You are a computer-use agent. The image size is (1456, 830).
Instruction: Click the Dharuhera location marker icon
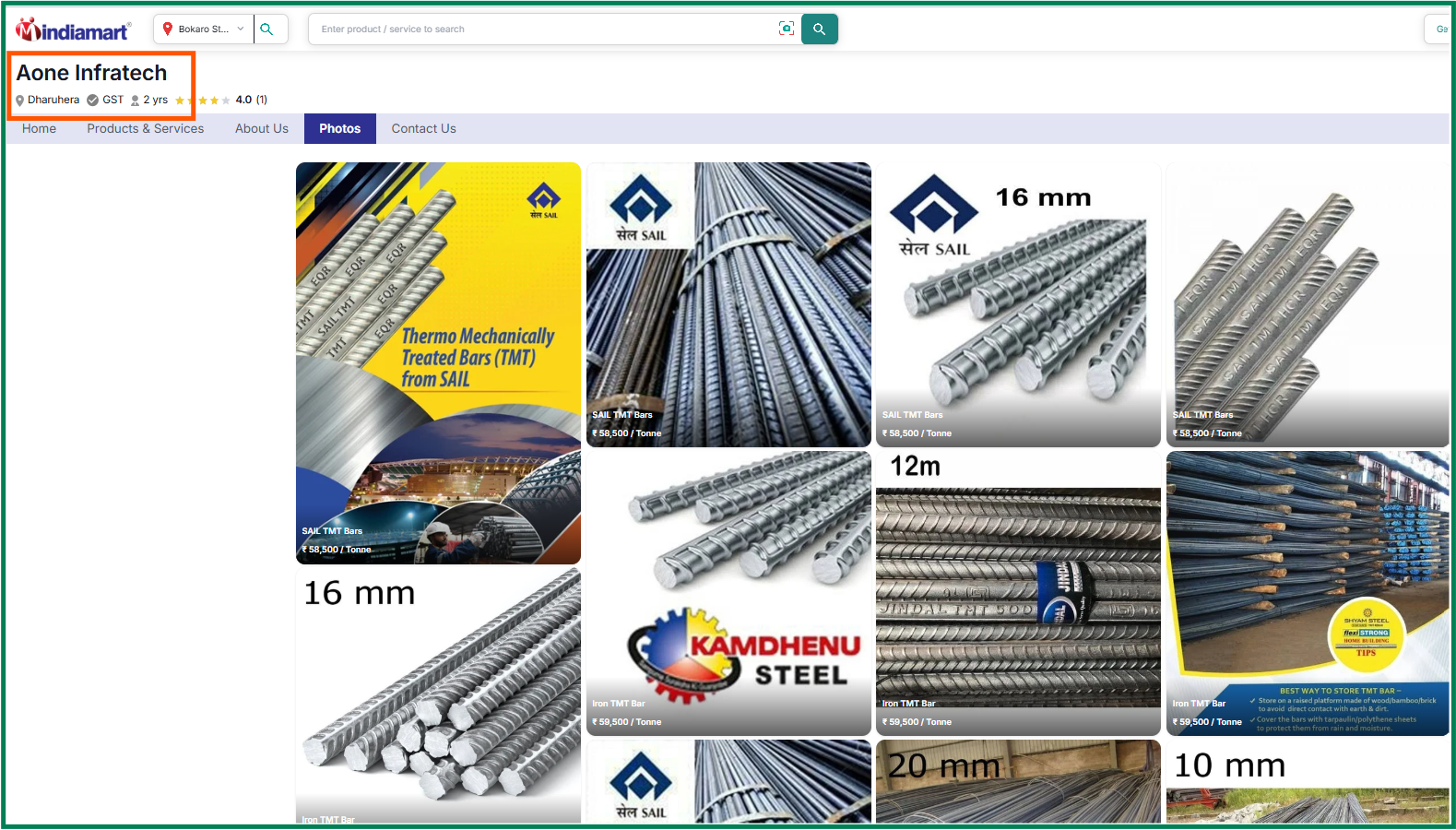pos(20,100)
